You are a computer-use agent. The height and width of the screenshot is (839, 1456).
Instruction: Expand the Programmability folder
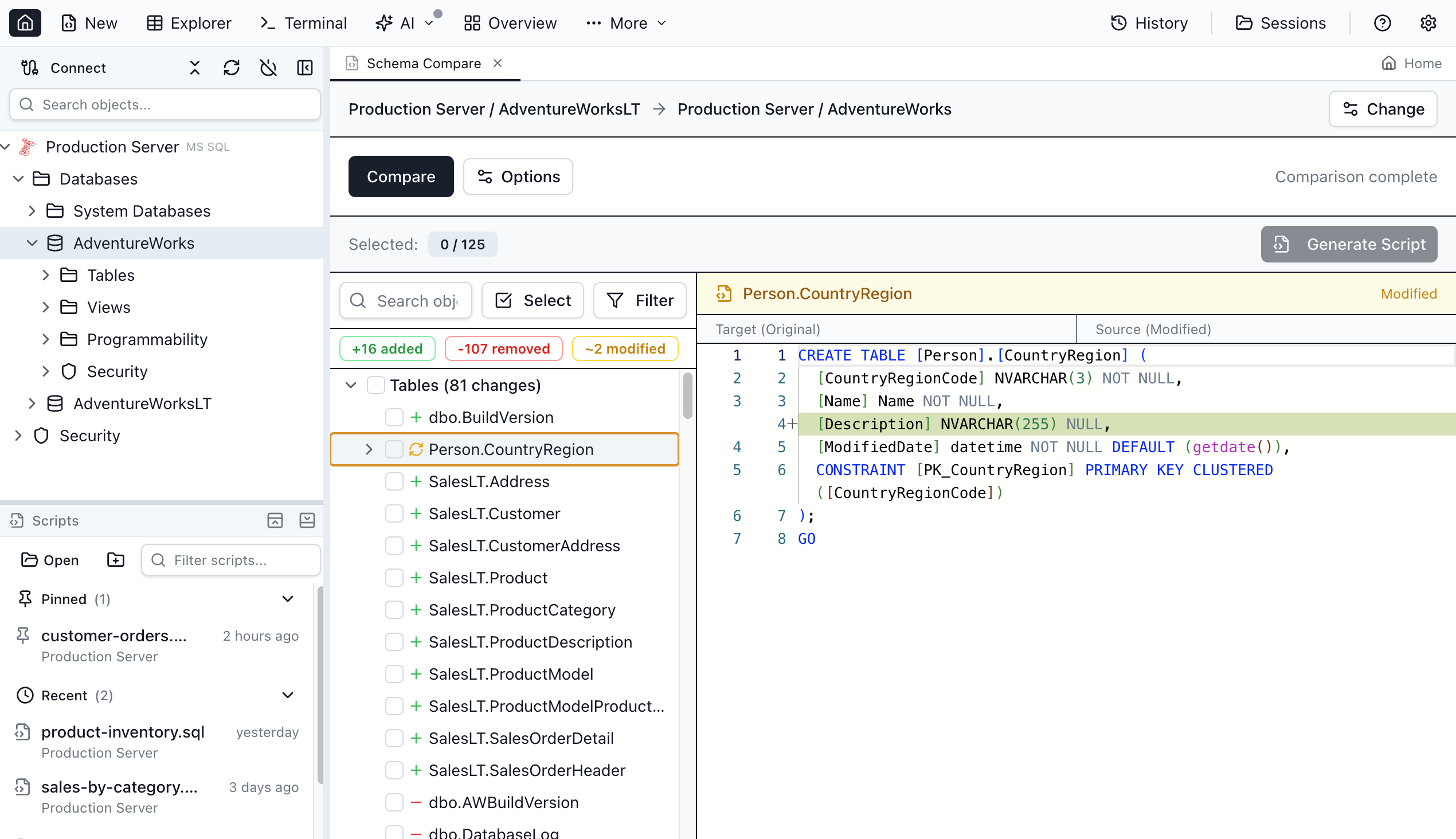click(46, 339)
